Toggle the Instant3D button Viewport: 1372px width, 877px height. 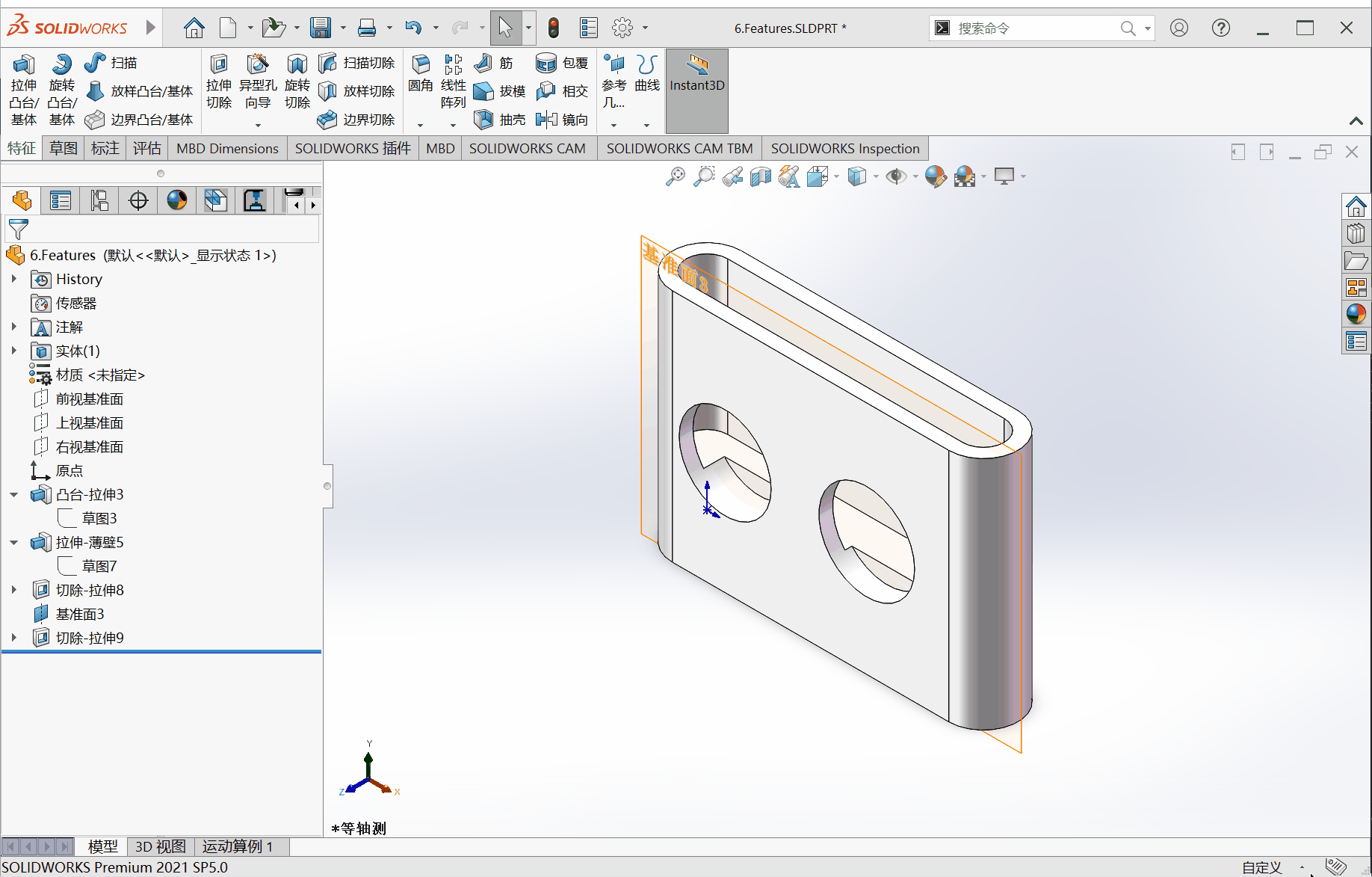(x=697, y=90)
